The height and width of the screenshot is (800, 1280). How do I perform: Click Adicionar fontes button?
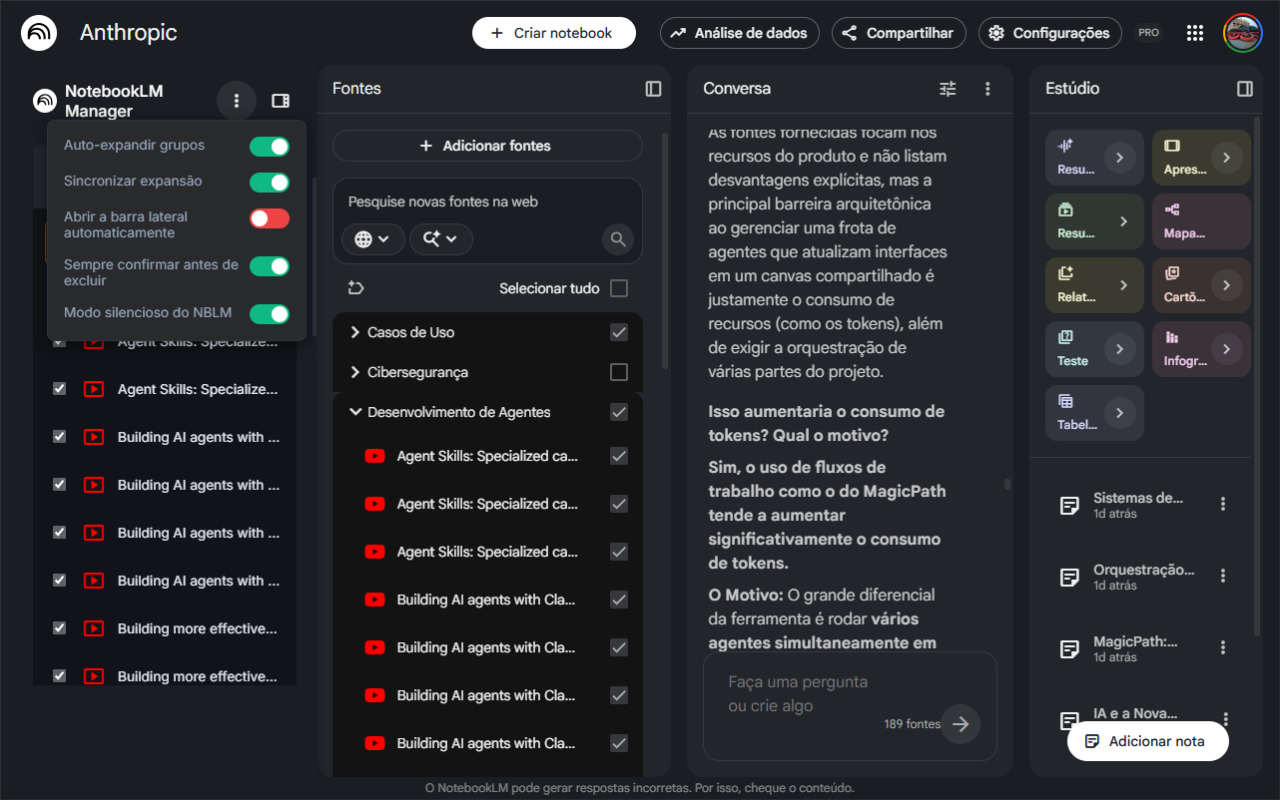click(487, 146)
